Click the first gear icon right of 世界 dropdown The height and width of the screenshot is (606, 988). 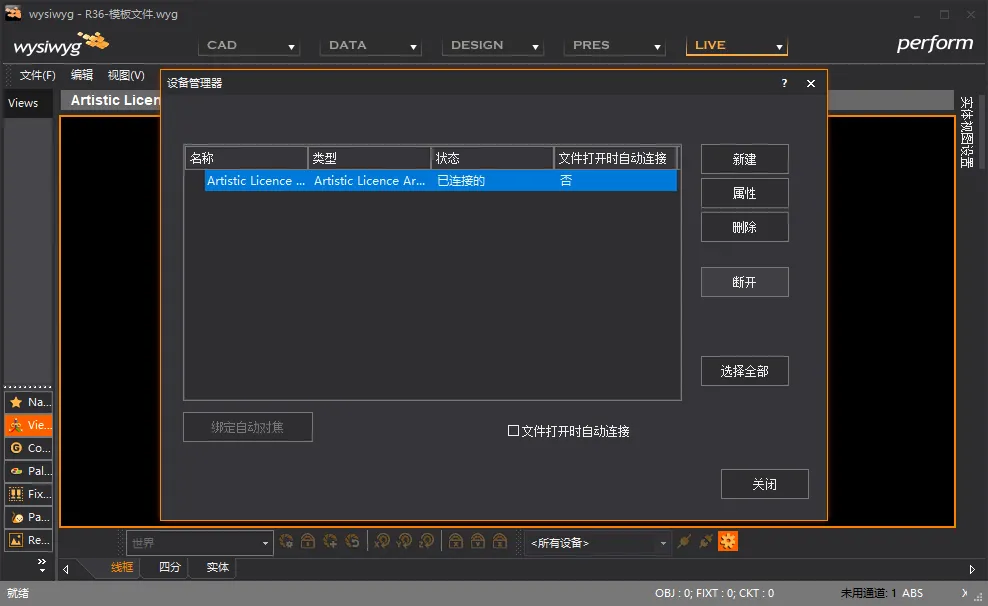point(286,541)
